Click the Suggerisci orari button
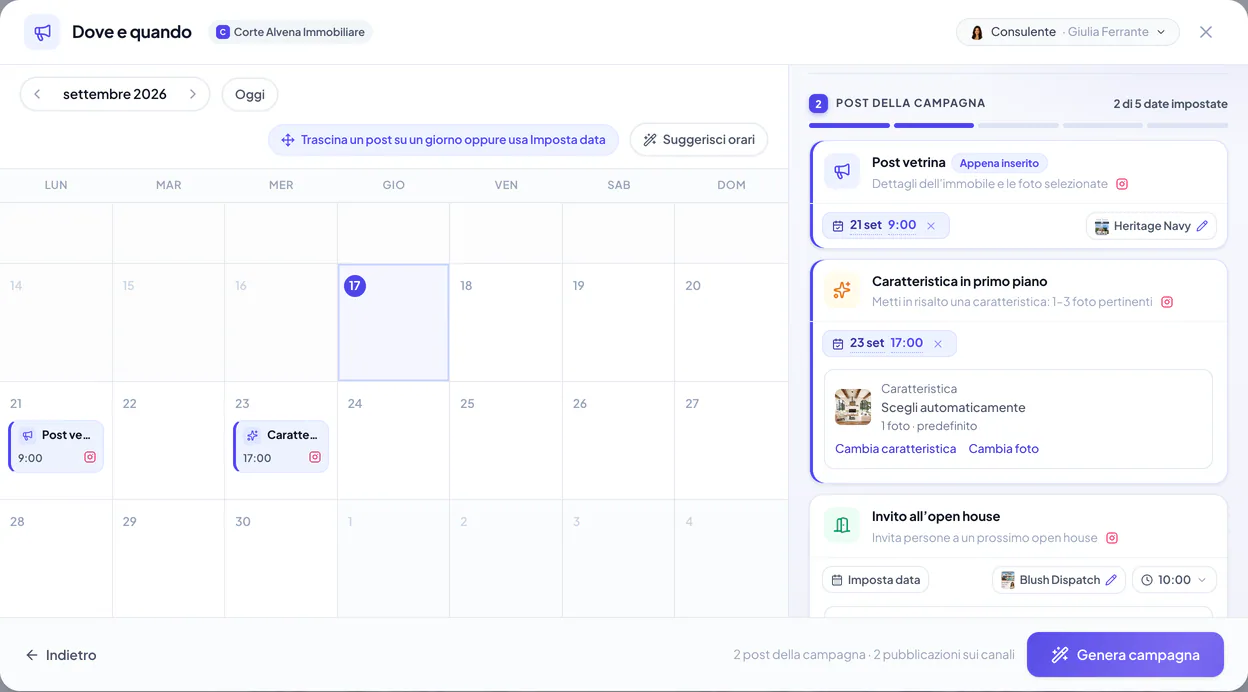Image resolution: width=1248 pixels, height=692 pixels. coord(699,139)
